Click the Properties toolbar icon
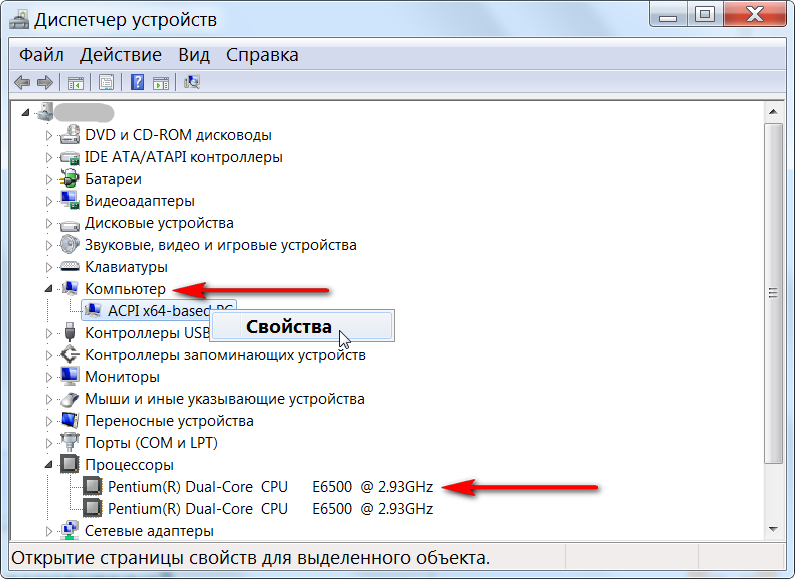 tap(106, 83)
